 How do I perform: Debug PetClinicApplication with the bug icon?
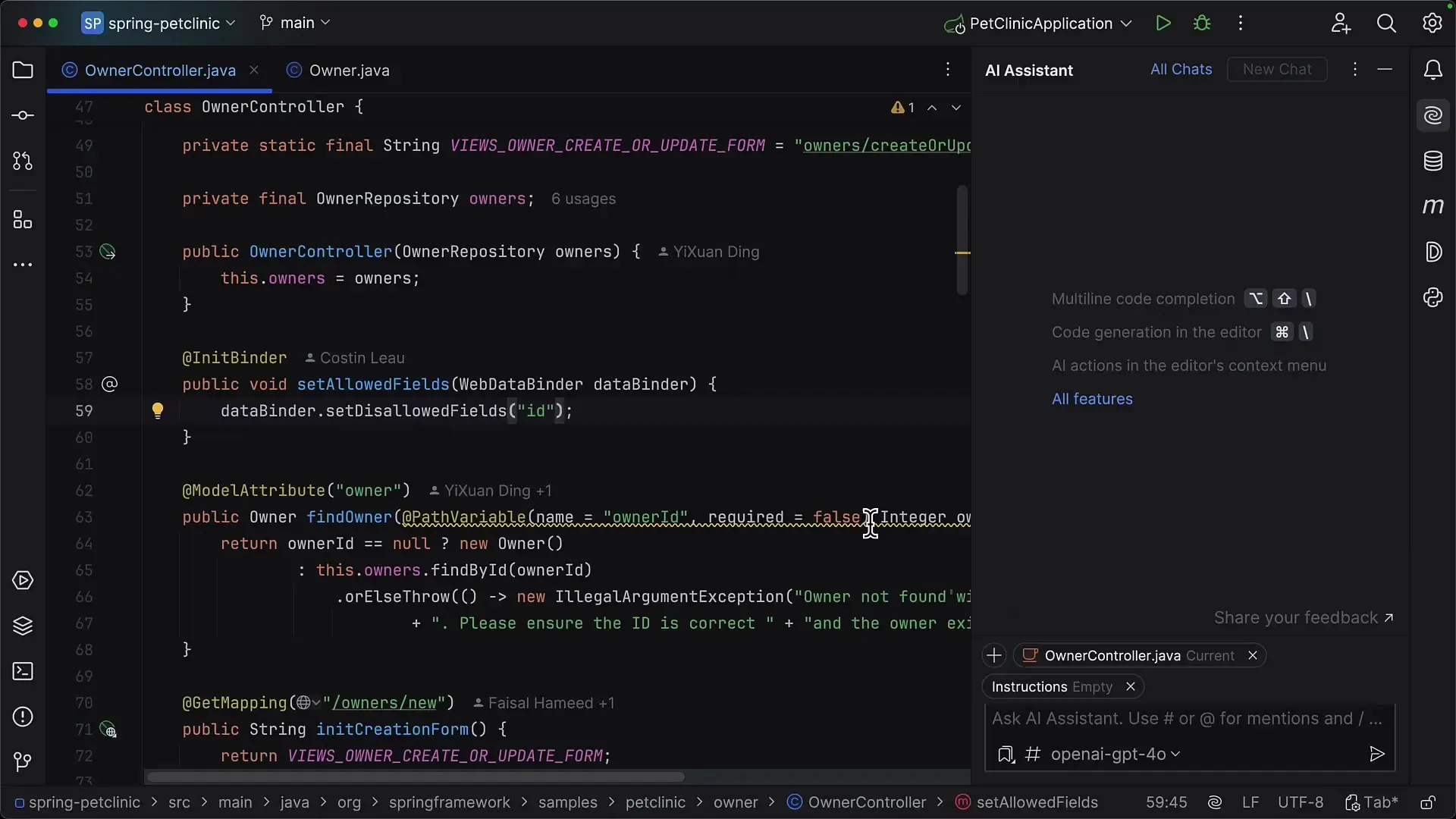tap(1202, 23)
